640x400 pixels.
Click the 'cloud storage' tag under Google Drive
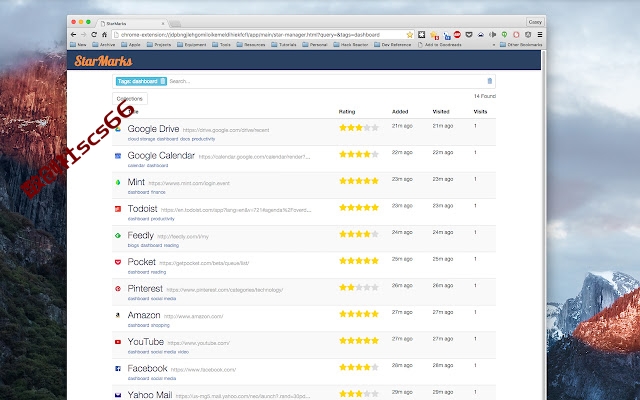[x=141, y=139]
